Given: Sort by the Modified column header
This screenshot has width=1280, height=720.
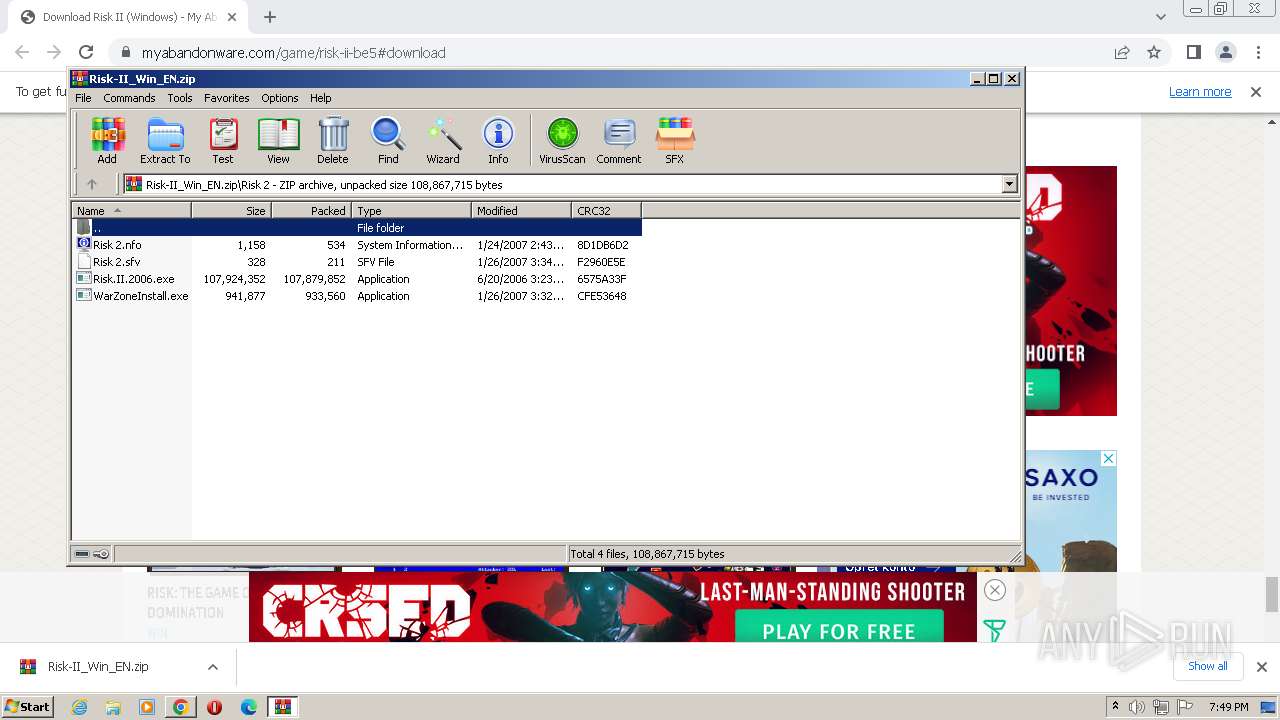Looking at the screenshot, I should [x=522, y=210].
